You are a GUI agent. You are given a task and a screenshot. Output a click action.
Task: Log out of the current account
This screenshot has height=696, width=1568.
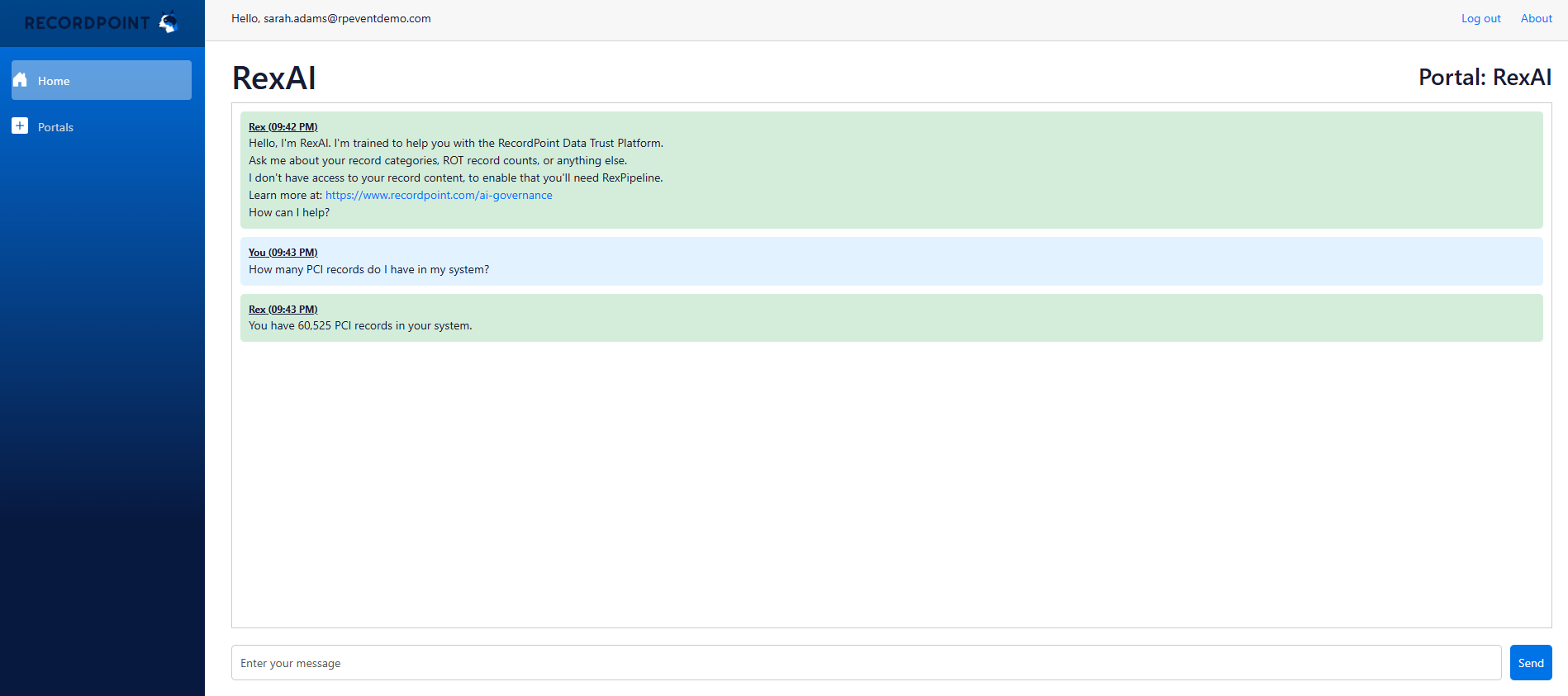1480,18
